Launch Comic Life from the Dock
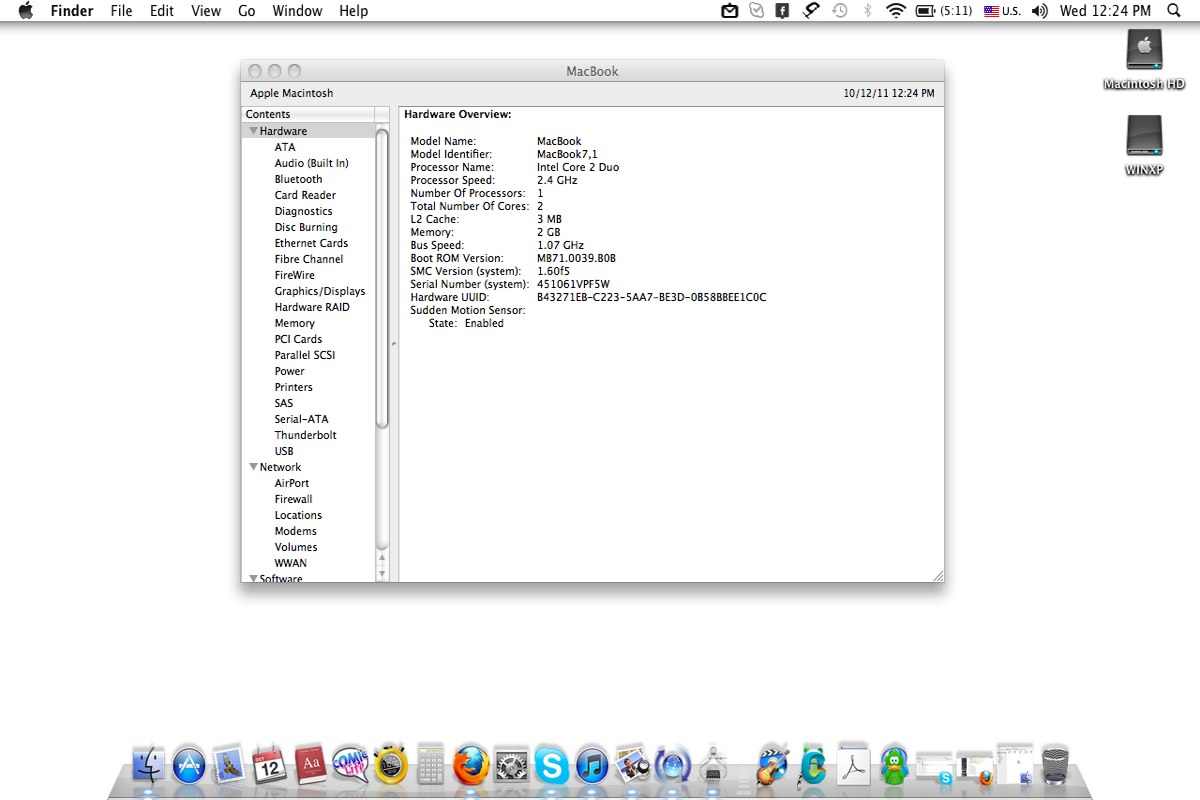The width and height of the screenshot is (1200, 800). click(350, 766)
